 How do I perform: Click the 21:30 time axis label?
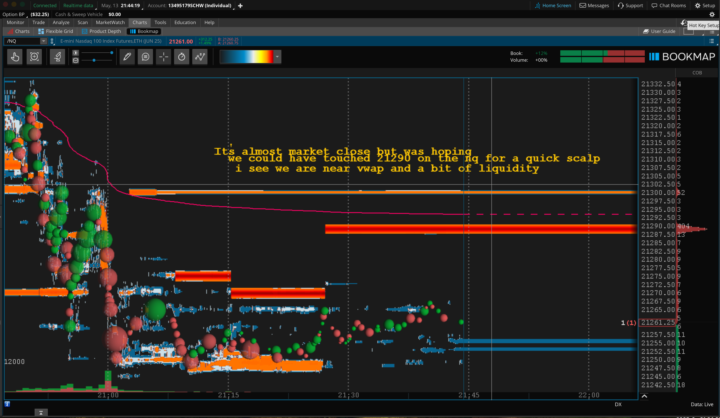348,395
